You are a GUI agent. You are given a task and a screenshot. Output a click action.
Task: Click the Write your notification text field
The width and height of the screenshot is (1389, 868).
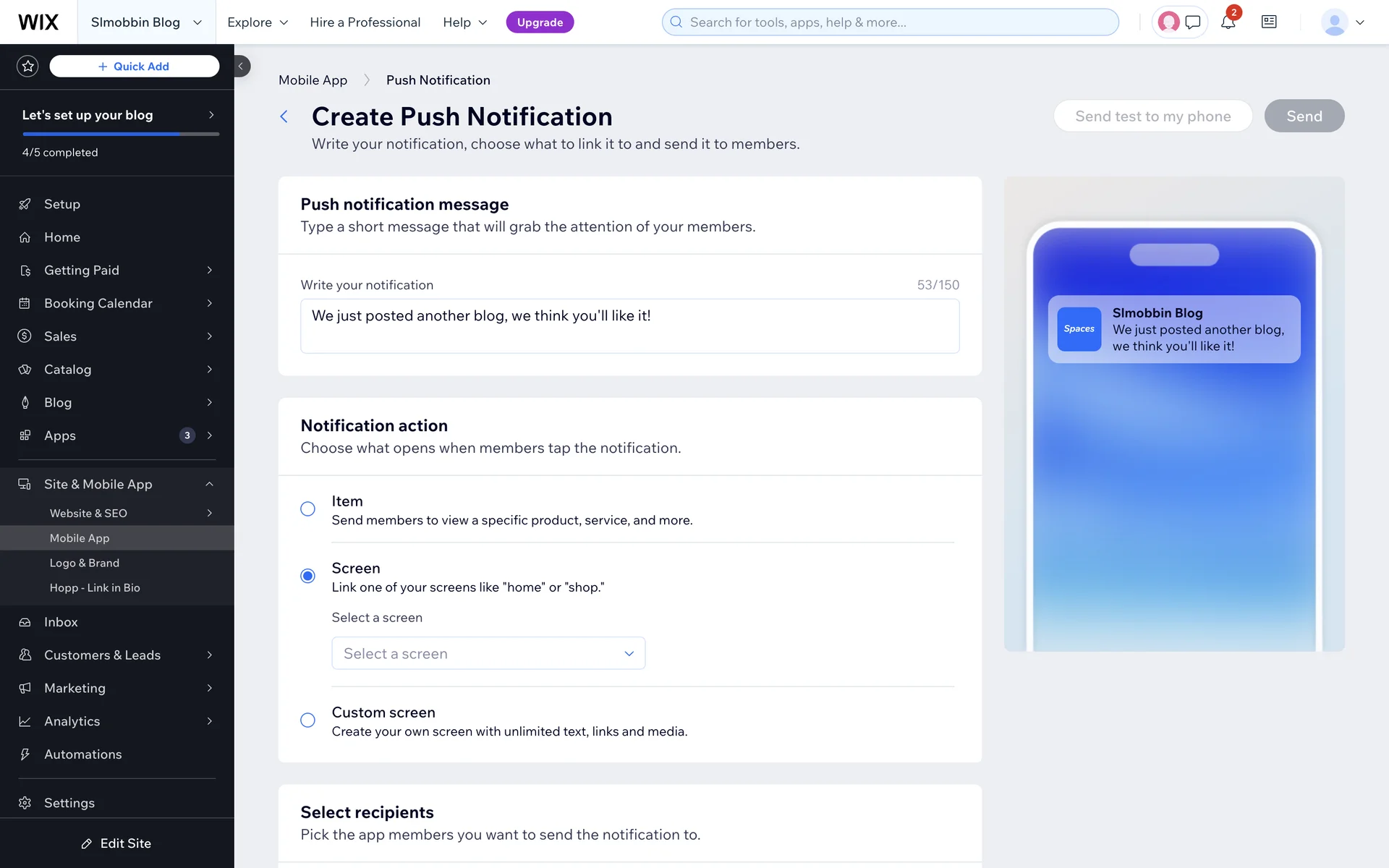pyautogui.click(x=629, y=326)
